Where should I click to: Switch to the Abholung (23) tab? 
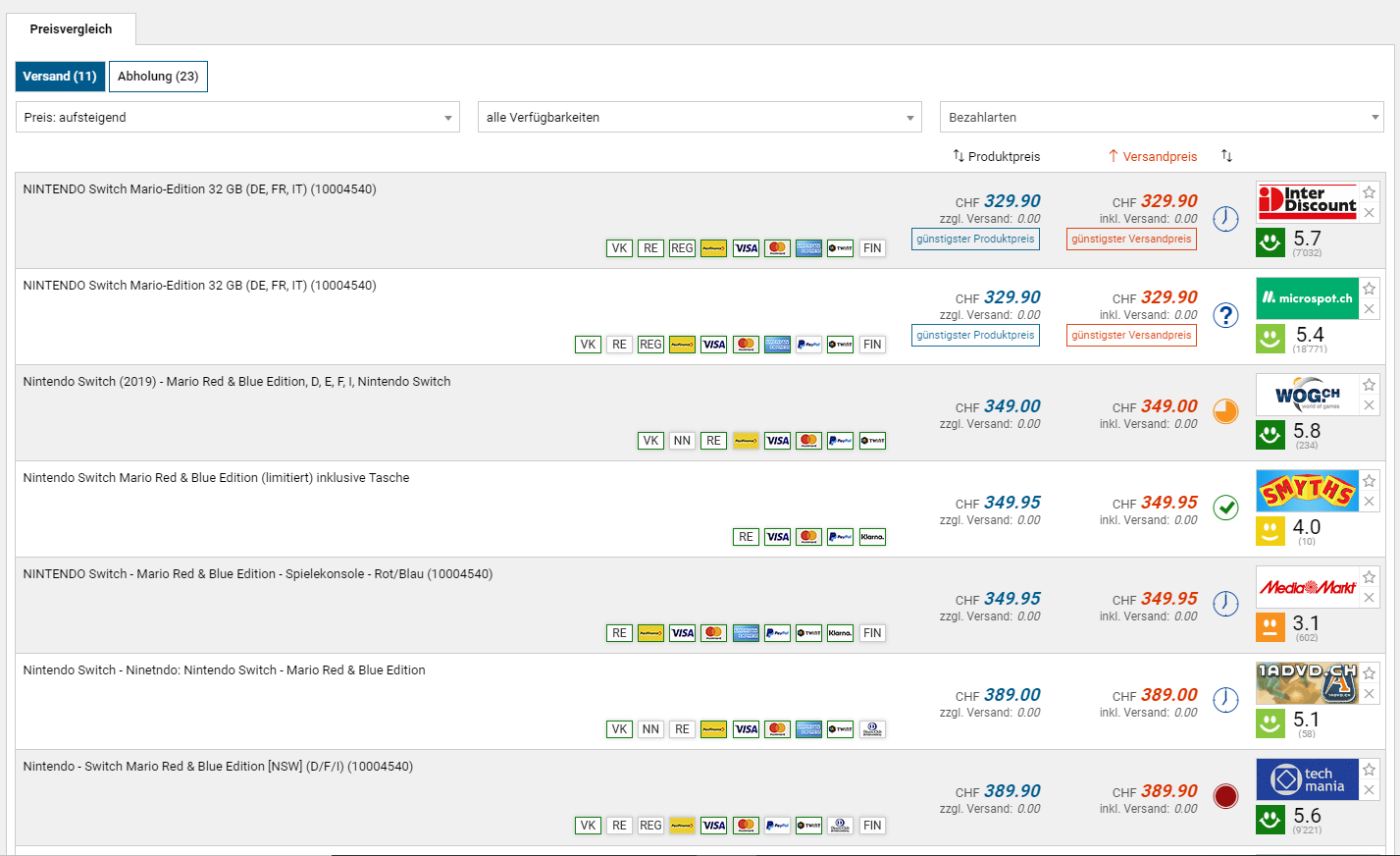[x=158, y=77]
